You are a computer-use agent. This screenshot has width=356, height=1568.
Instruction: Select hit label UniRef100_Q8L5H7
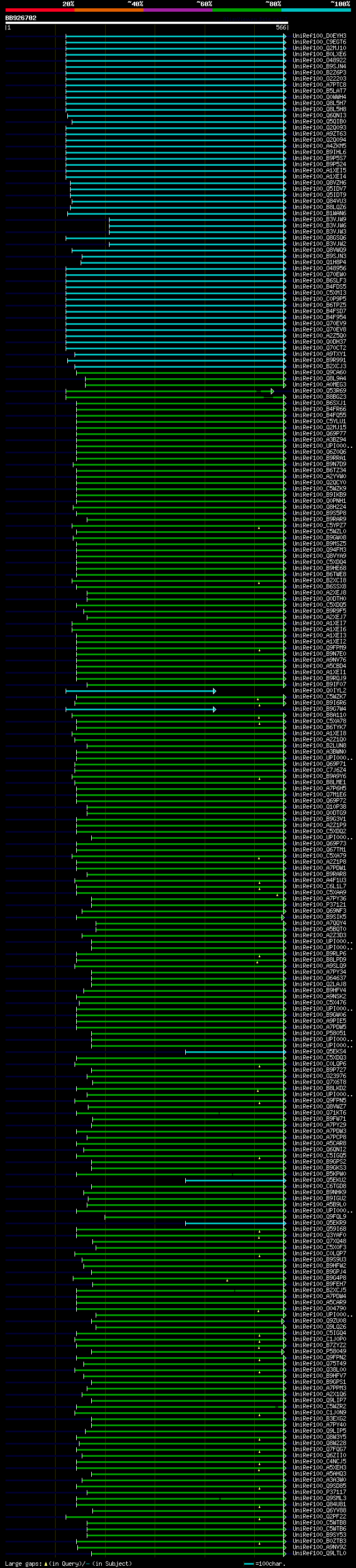[x=319, y=103]
